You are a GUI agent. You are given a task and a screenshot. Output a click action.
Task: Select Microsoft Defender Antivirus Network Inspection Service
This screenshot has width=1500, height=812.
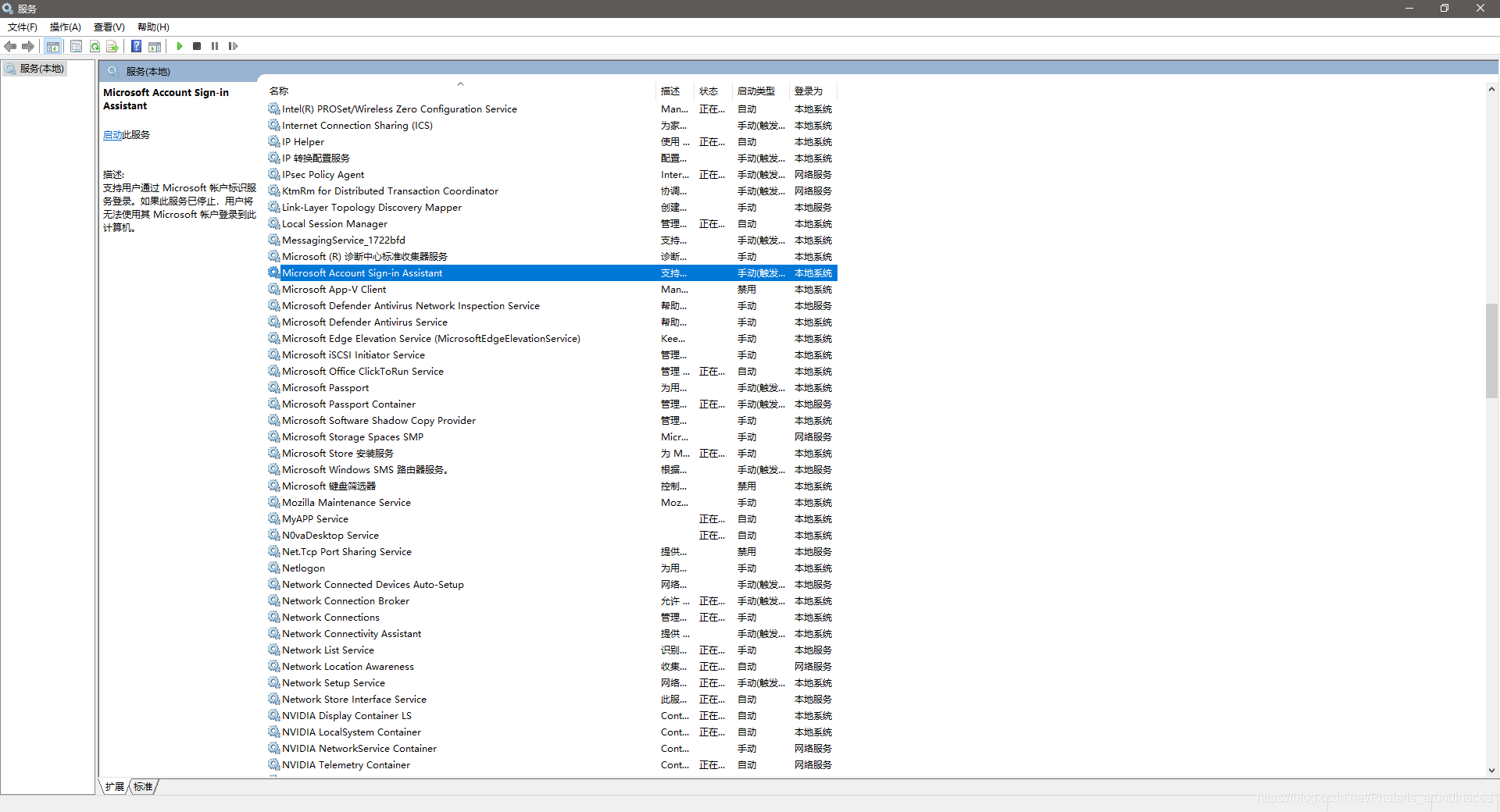coord(552,306)
